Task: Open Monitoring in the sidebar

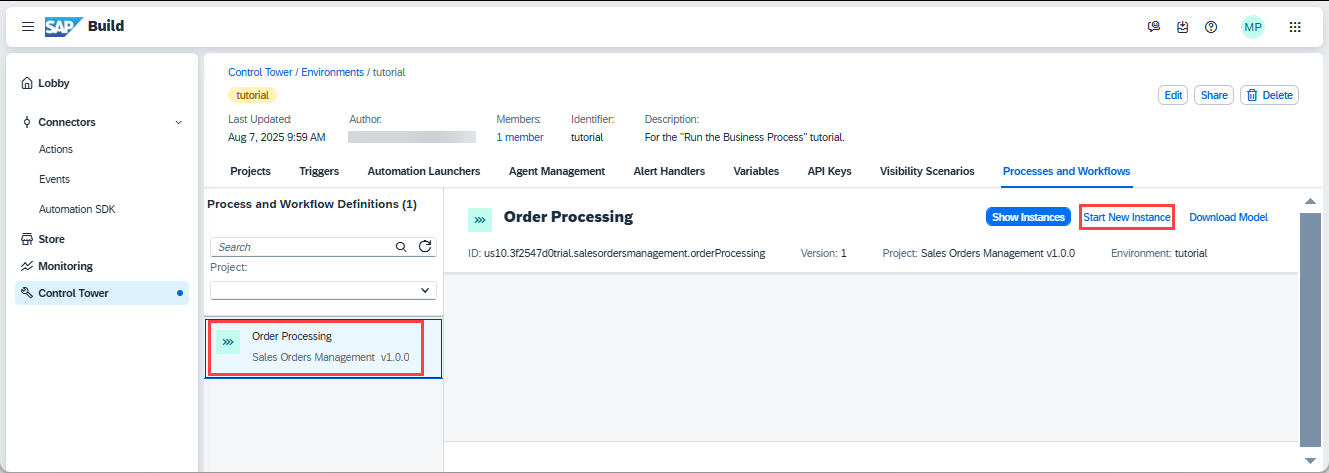Action: click(x=102, y=267)
